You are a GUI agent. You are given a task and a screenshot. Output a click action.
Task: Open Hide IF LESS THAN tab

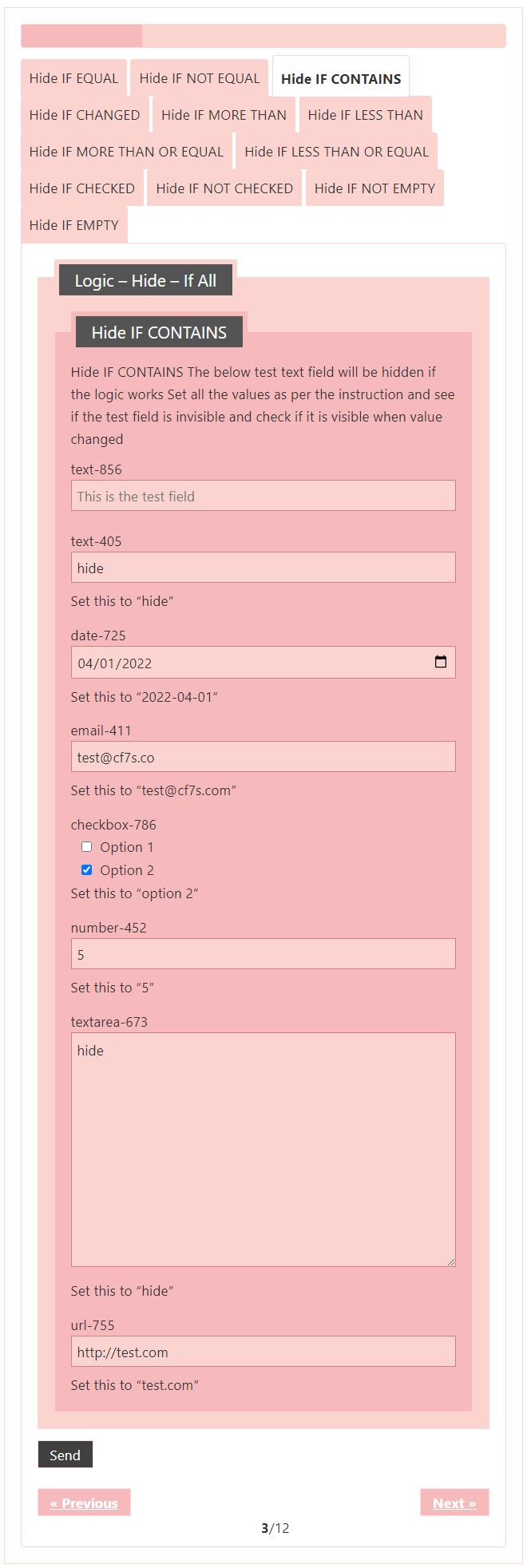point(365,115)
